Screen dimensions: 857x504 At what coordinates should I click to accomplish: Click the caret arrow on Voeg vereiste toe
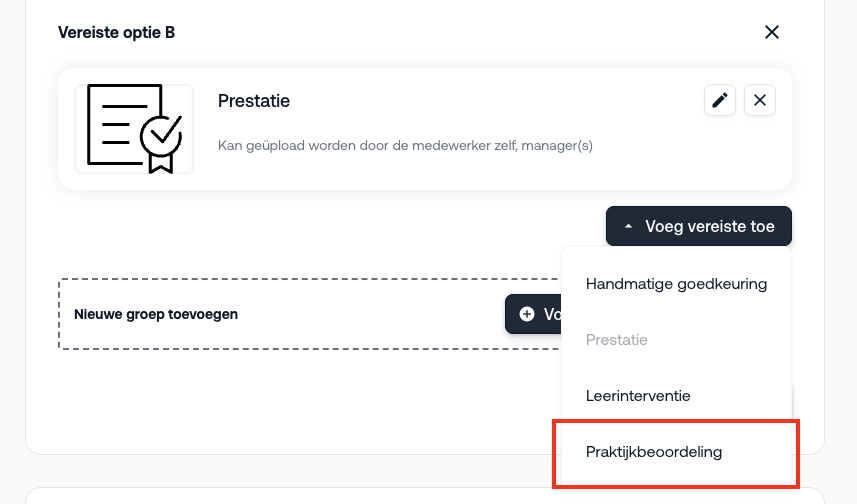pyautogui.click(x=629, y=227)
